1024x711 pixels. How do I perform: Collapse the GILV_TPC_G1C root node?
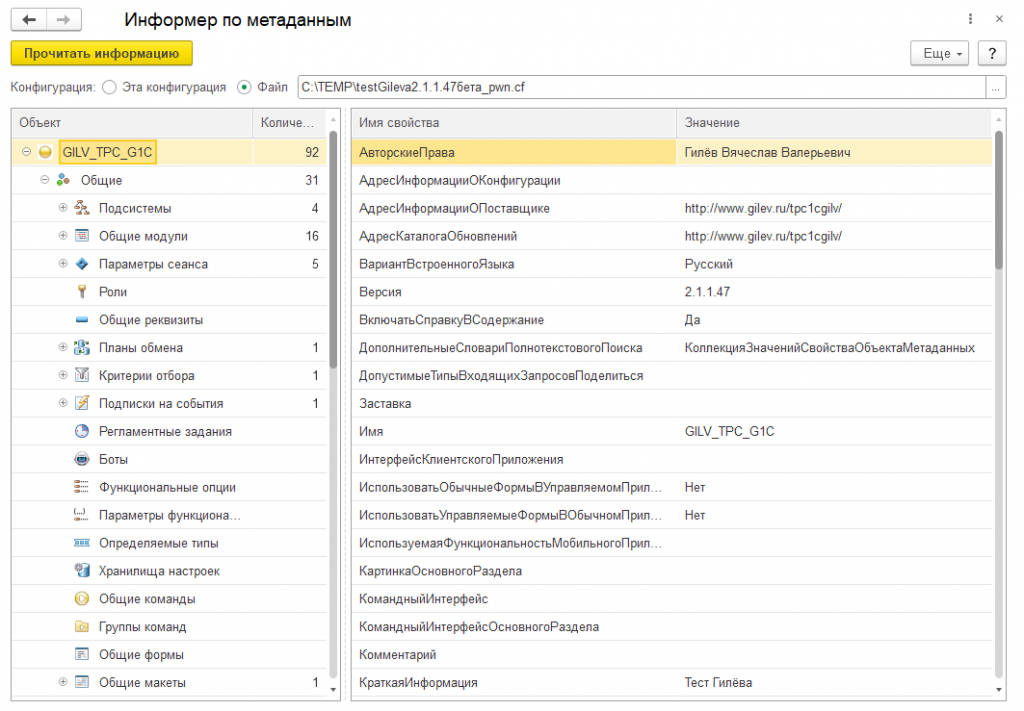point(26,152)
